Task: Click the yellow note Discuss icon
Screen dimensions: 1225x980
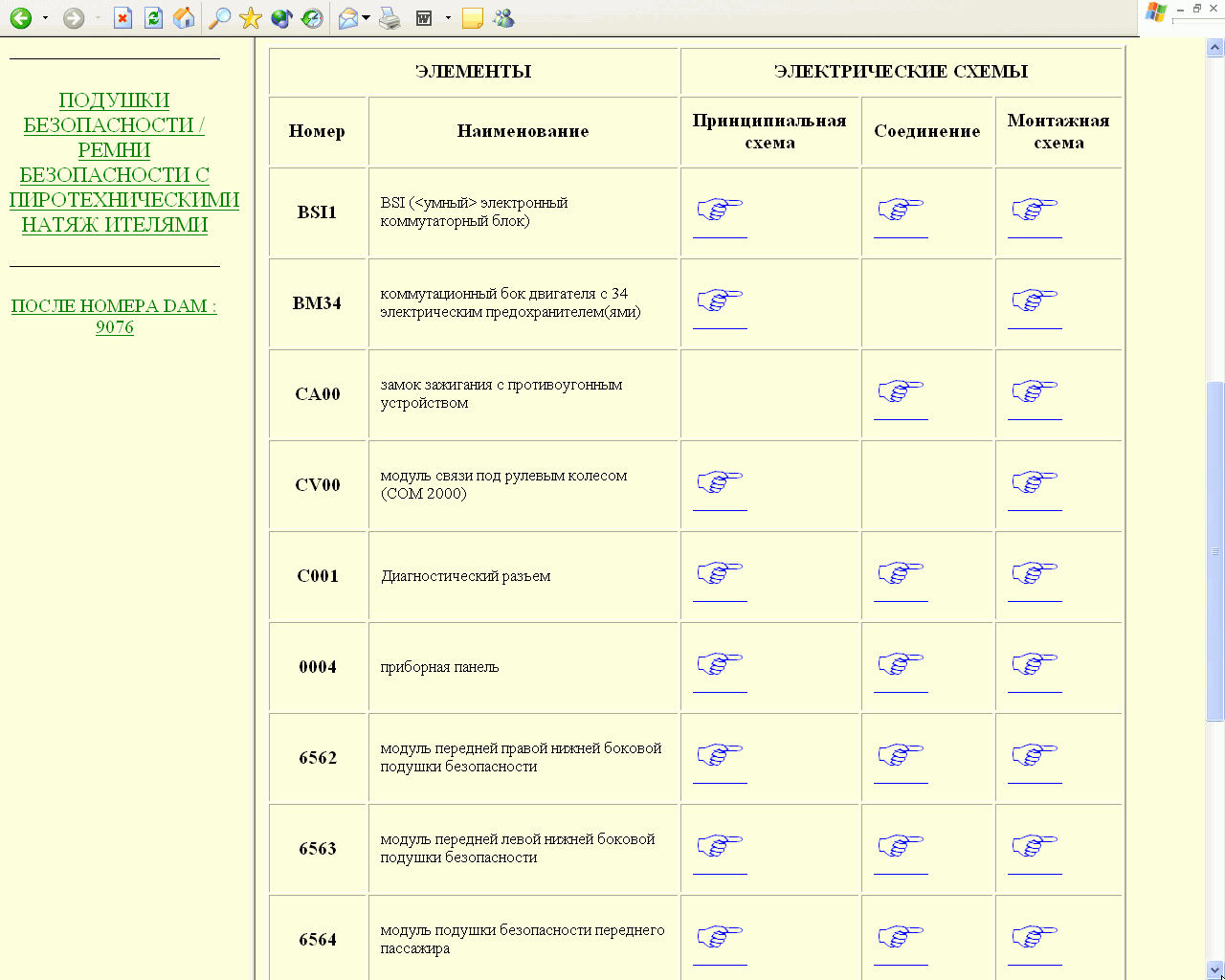Action: (x=472, y=18)
